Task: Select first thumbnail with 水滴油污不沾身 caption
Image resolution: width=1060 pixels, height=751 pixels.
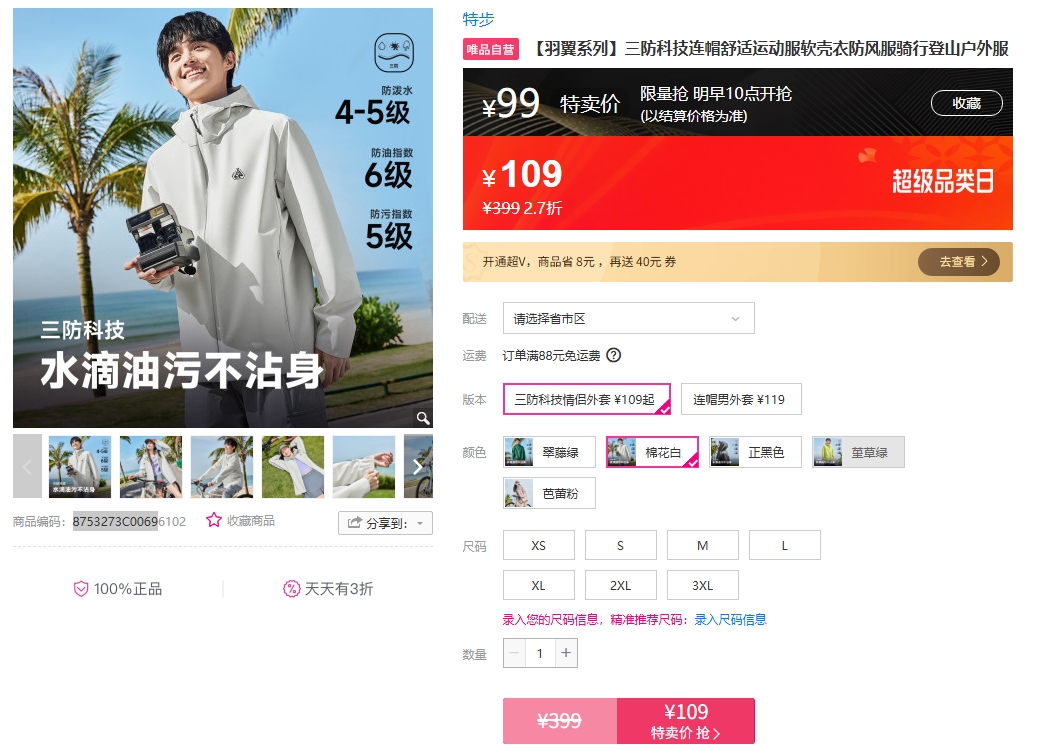Action: pos(80,466)
